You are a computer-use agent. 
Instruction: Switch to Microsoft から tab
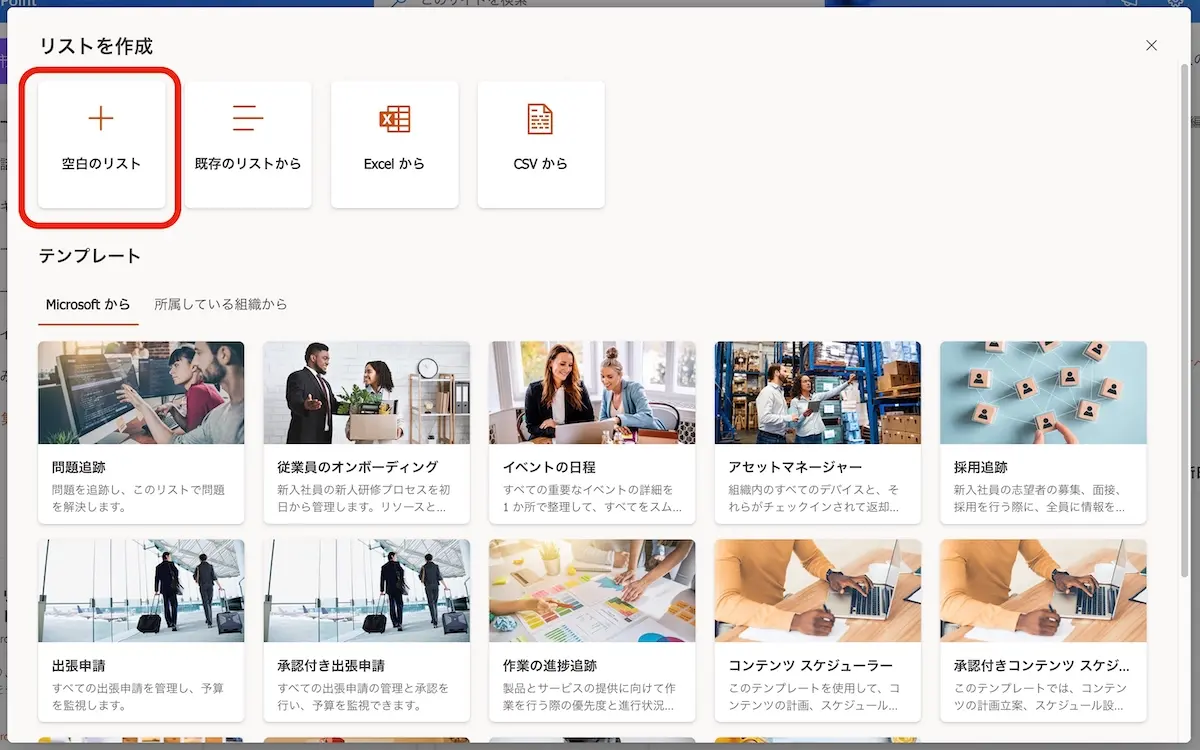pyautogui.click(x=88, y=304)
